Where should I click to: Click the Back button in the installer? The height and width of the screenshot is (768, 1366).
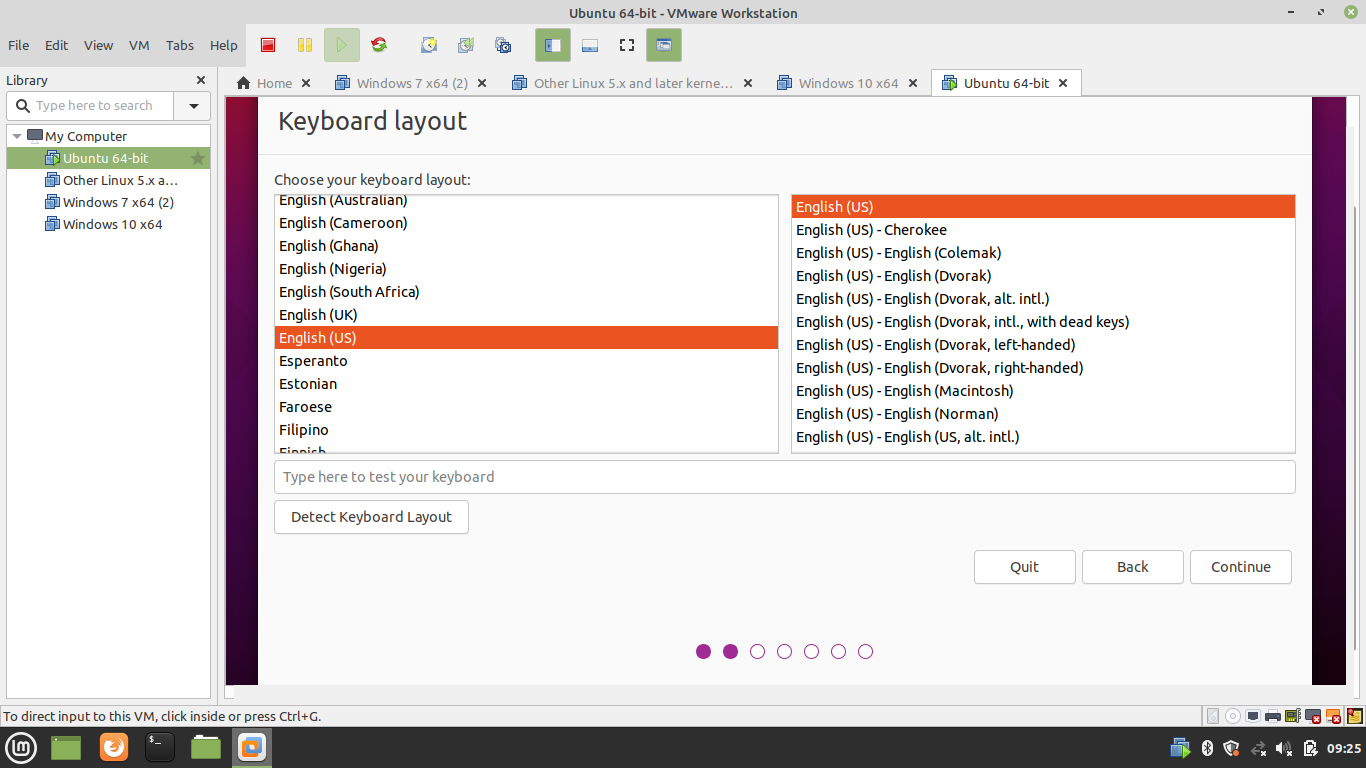[1133, 567]
